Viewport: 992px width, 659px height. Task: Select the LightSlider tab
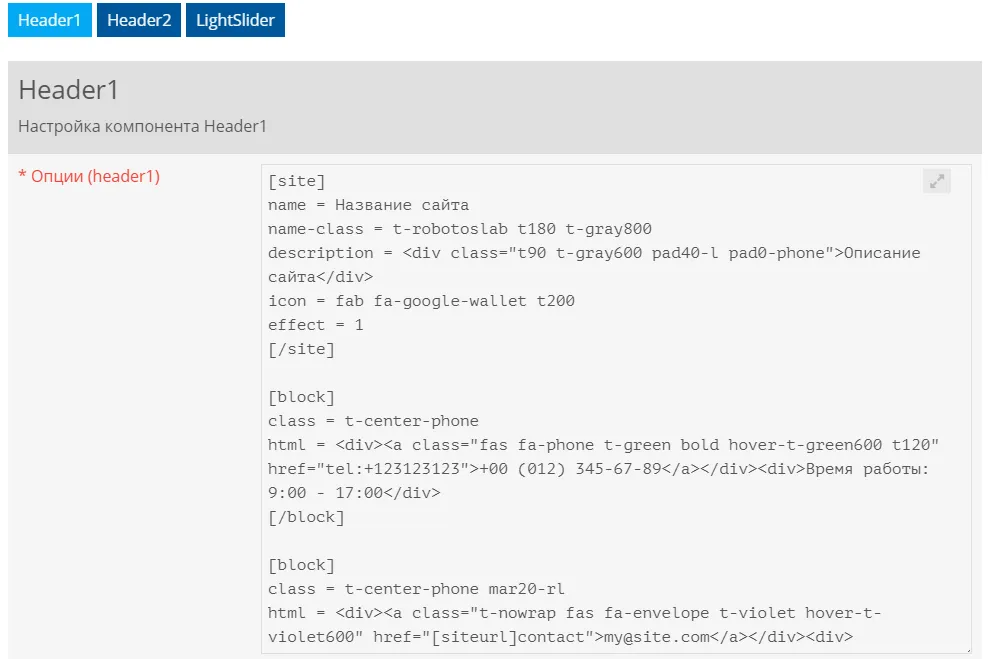tap(235, 20)
